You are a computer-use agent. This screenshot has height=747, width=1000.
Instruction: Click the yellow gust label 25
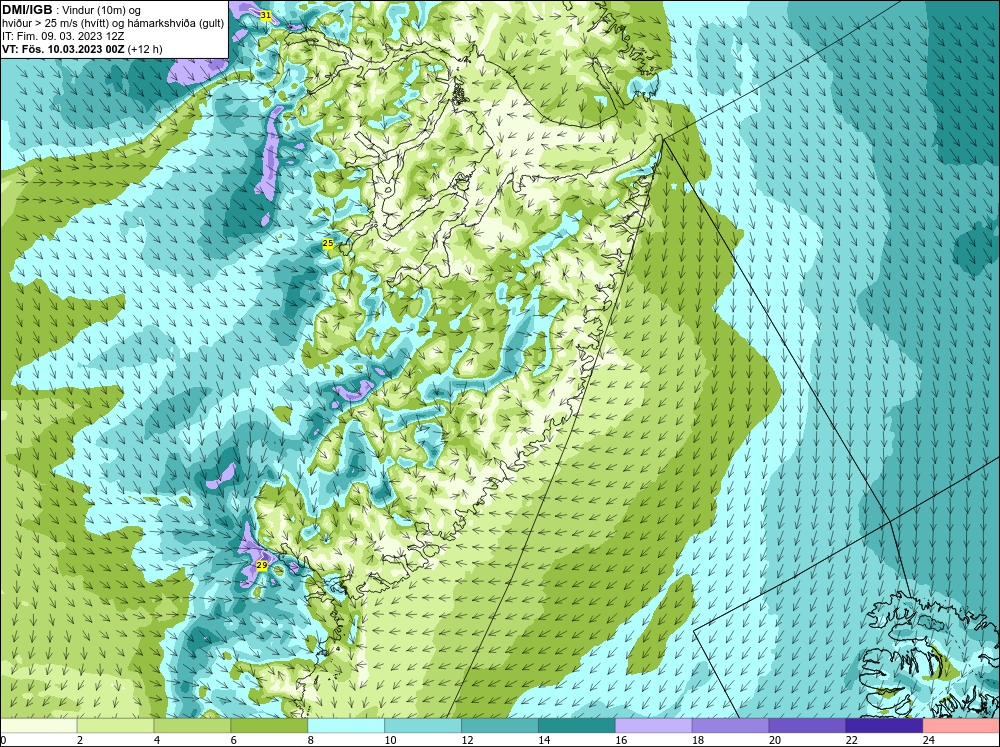328,243
